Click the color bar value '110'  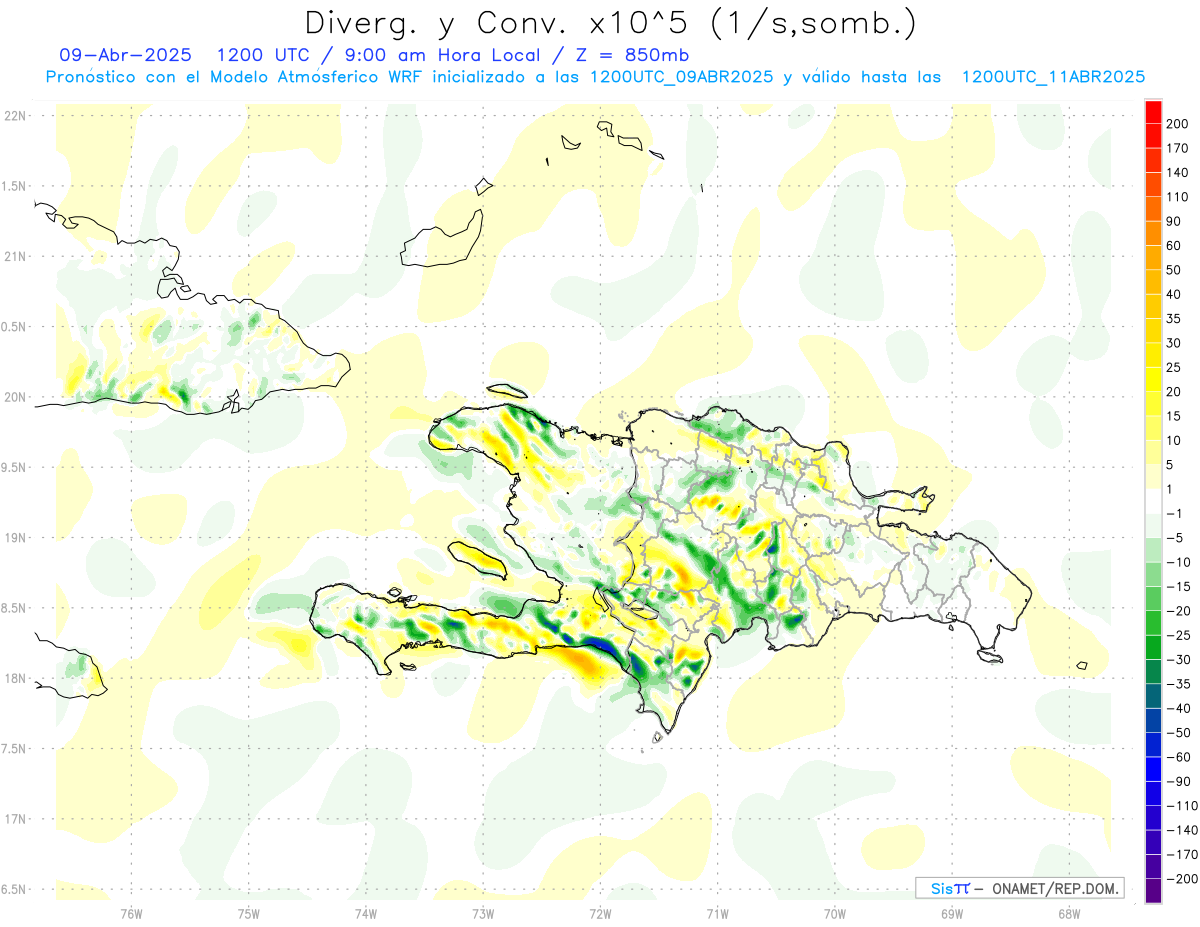(x=1177, y=197)
